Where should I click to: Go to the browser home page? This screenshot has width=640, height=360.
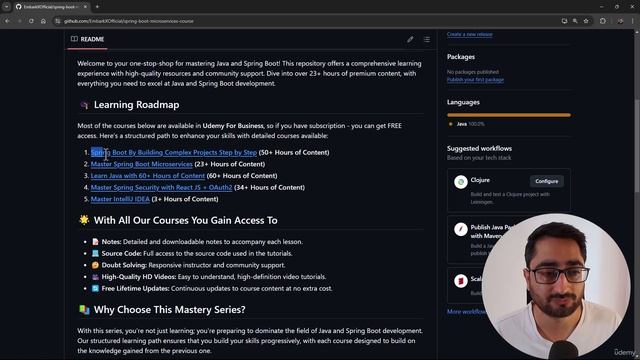click(43, 21)
